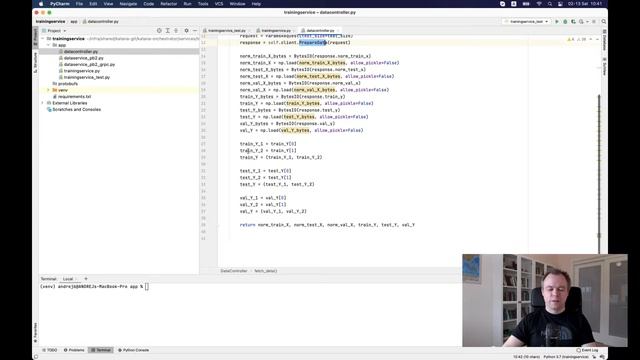640x360 pixels.
Task: Open the TODO tool window
Action: click(50, 350)
